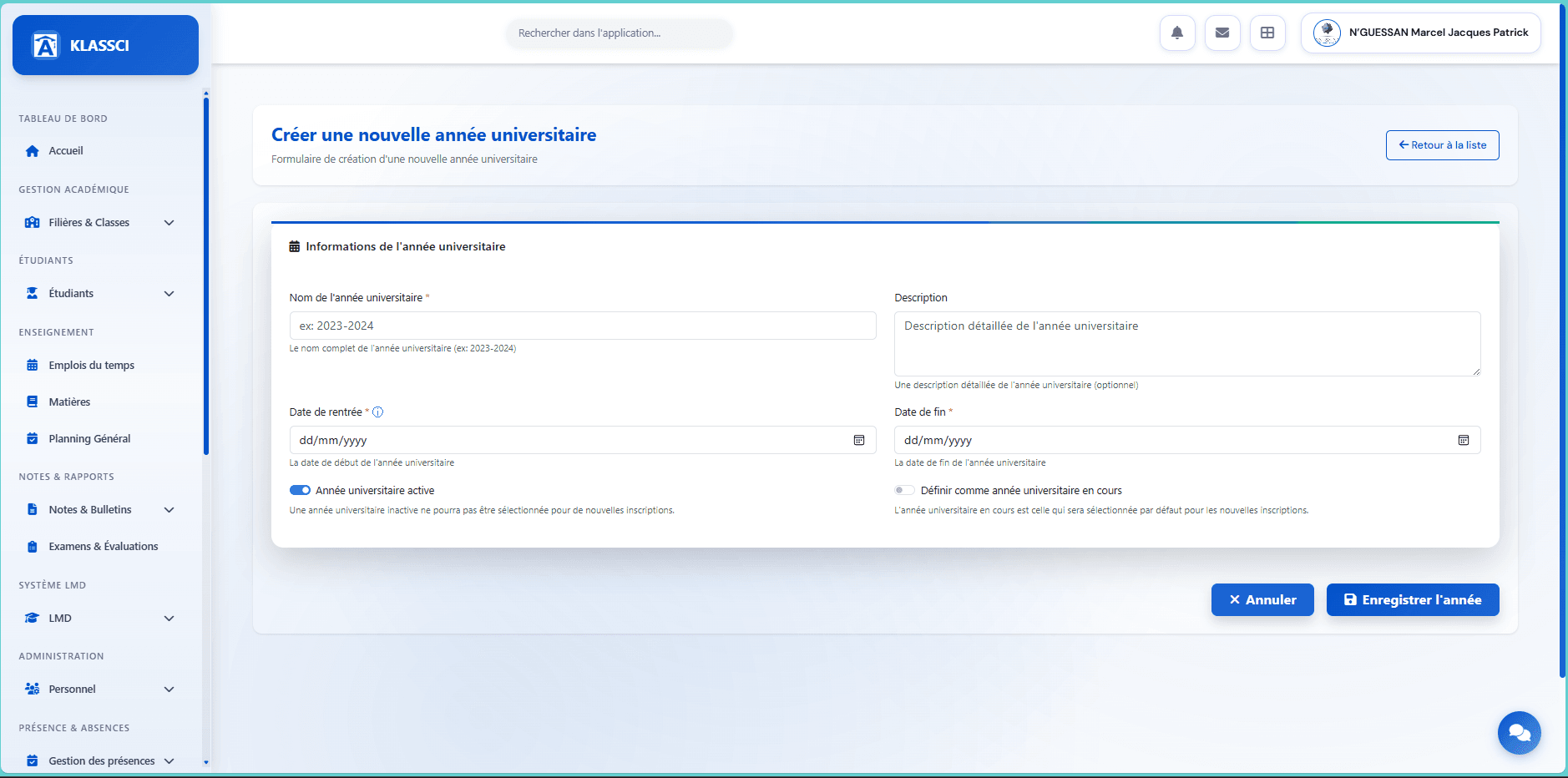Select the Accueil home icon
This screenshot has height=778, width=1568.
click(x=32, y=151)
